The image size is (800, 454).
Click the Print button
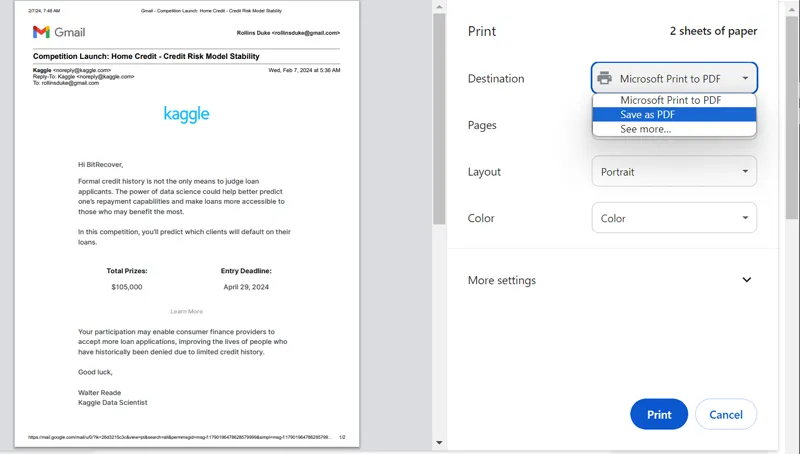[659, 414]
